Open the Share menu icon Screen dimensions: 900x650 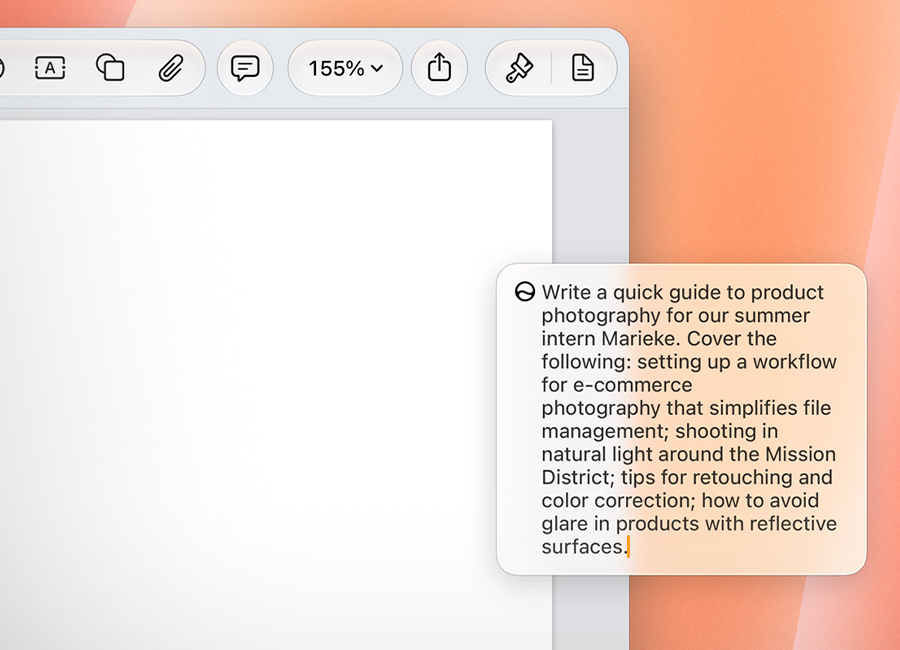tap(439, 67)
